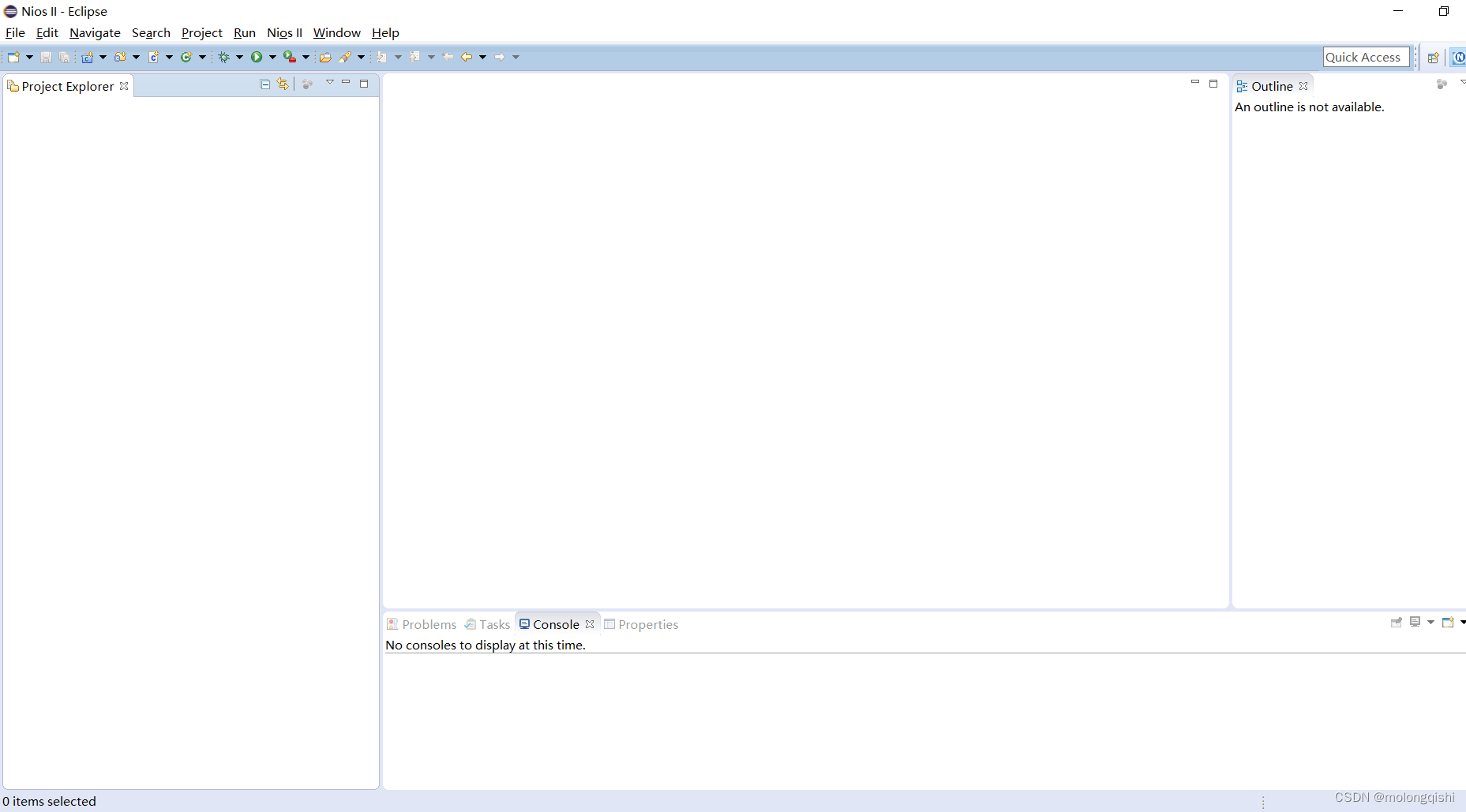This screenshot has width=1466, height=812.
Task: Maximize the Project Explorer panel
Action: pos(364,84)
